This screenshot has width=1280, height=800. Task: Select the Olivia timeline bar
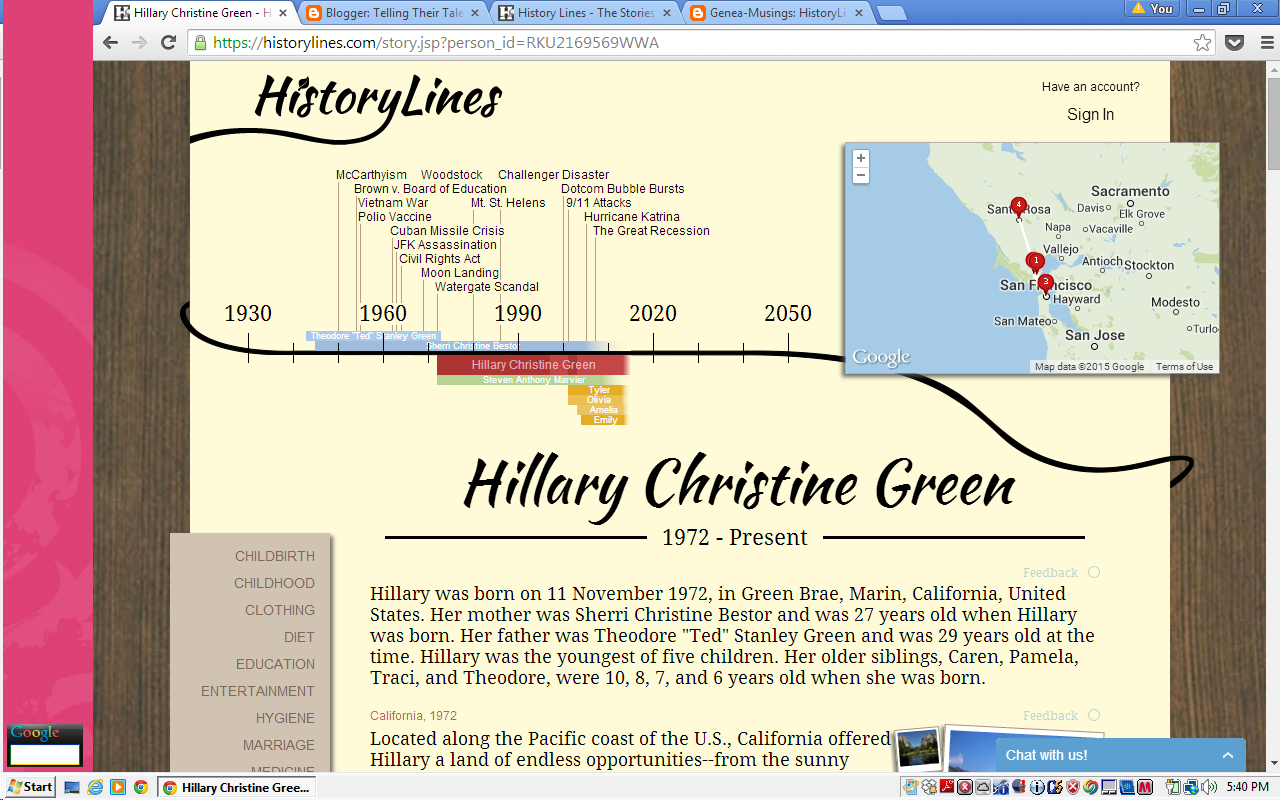598,400
